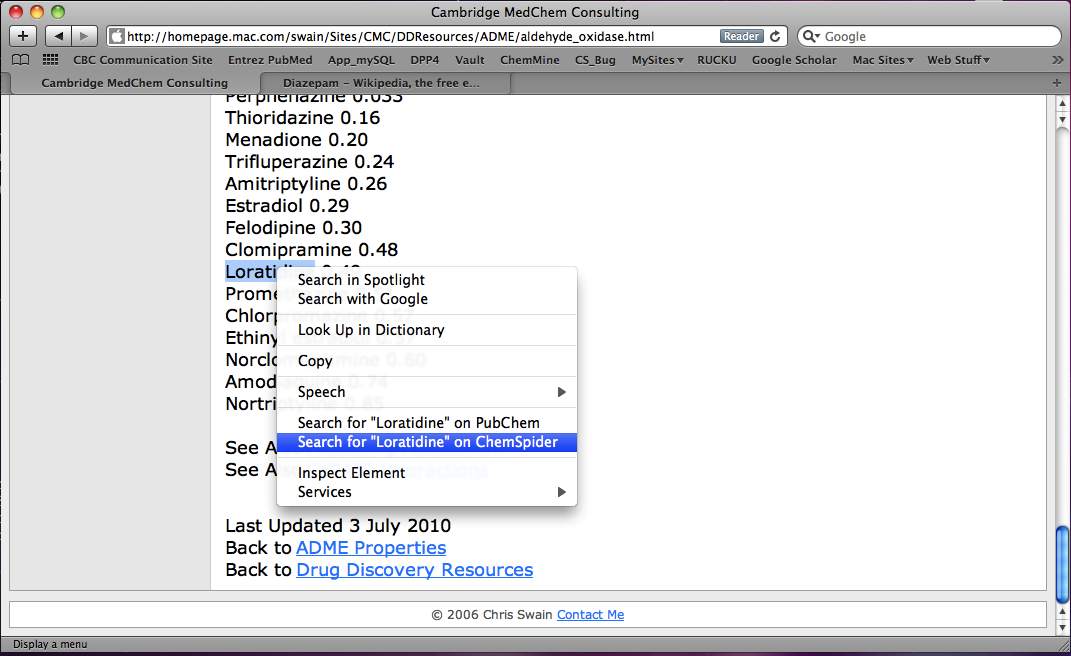
Task: Open the Web Stuff bookmark dropdown
Action: point(958,60)
